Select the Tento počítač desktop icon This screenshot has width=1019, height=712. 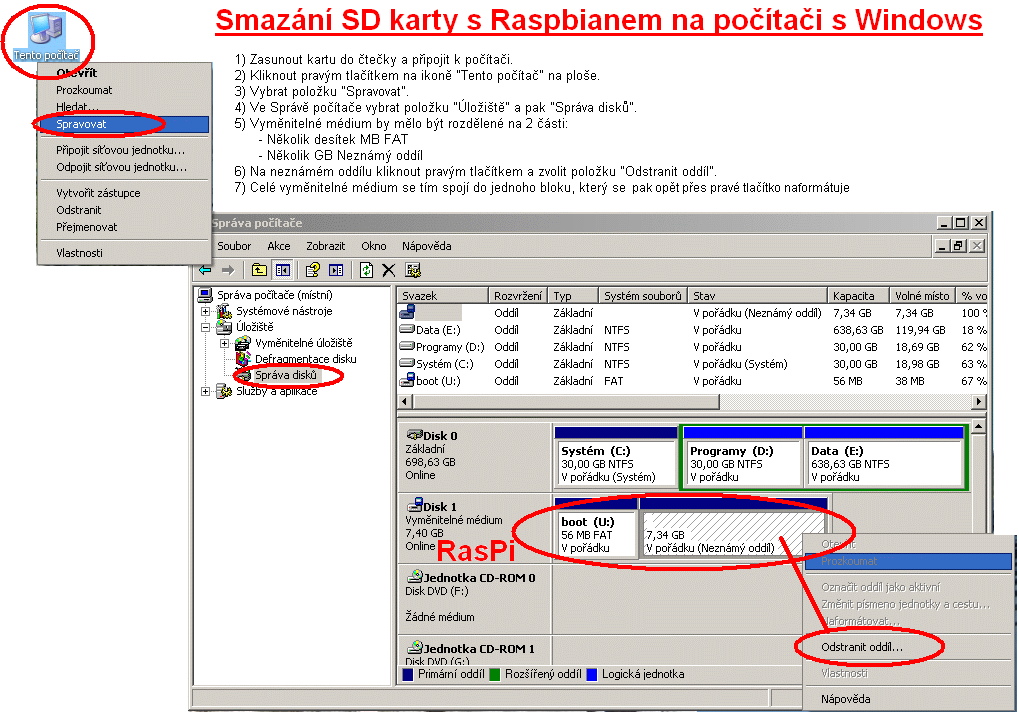(46, 37)
